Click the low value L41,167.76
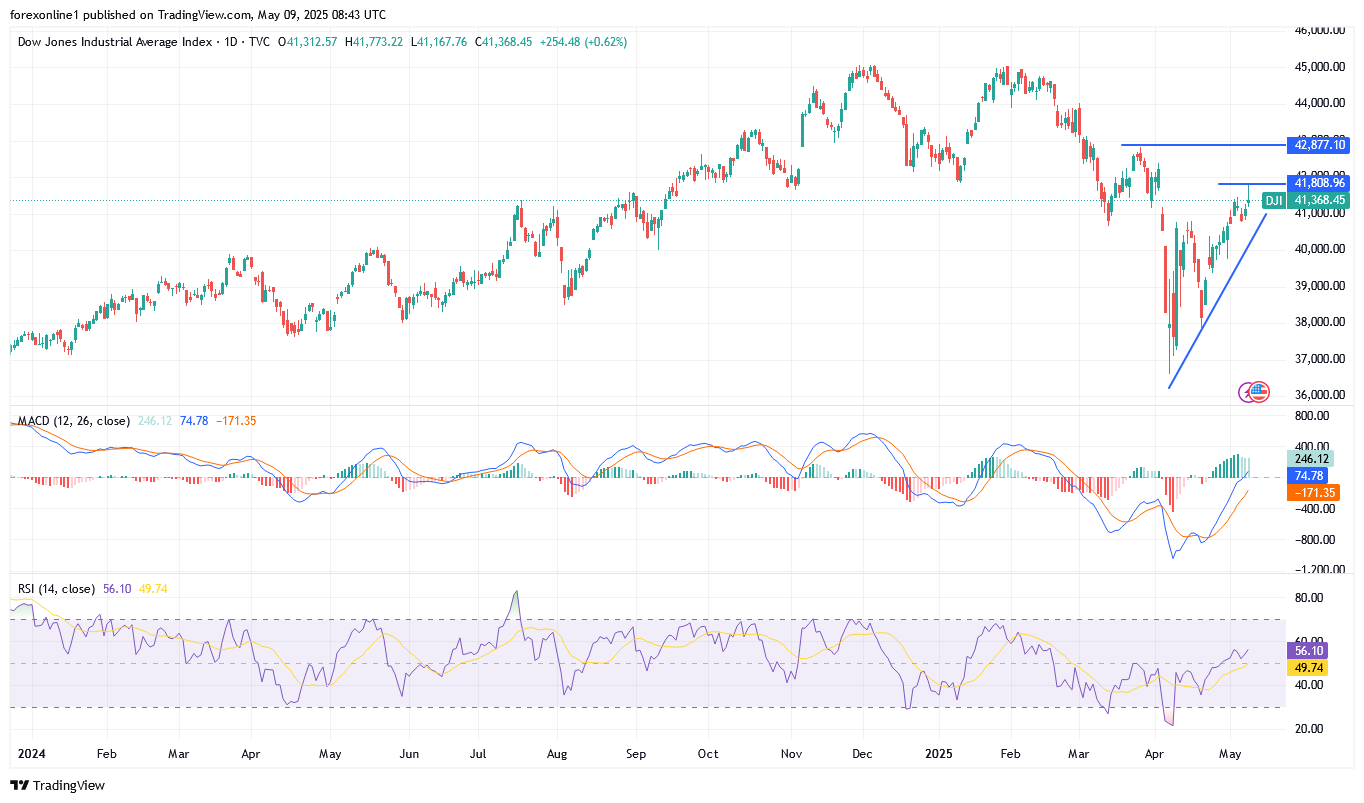This screenshot has height=803, width=1364. tap(440, 42)
